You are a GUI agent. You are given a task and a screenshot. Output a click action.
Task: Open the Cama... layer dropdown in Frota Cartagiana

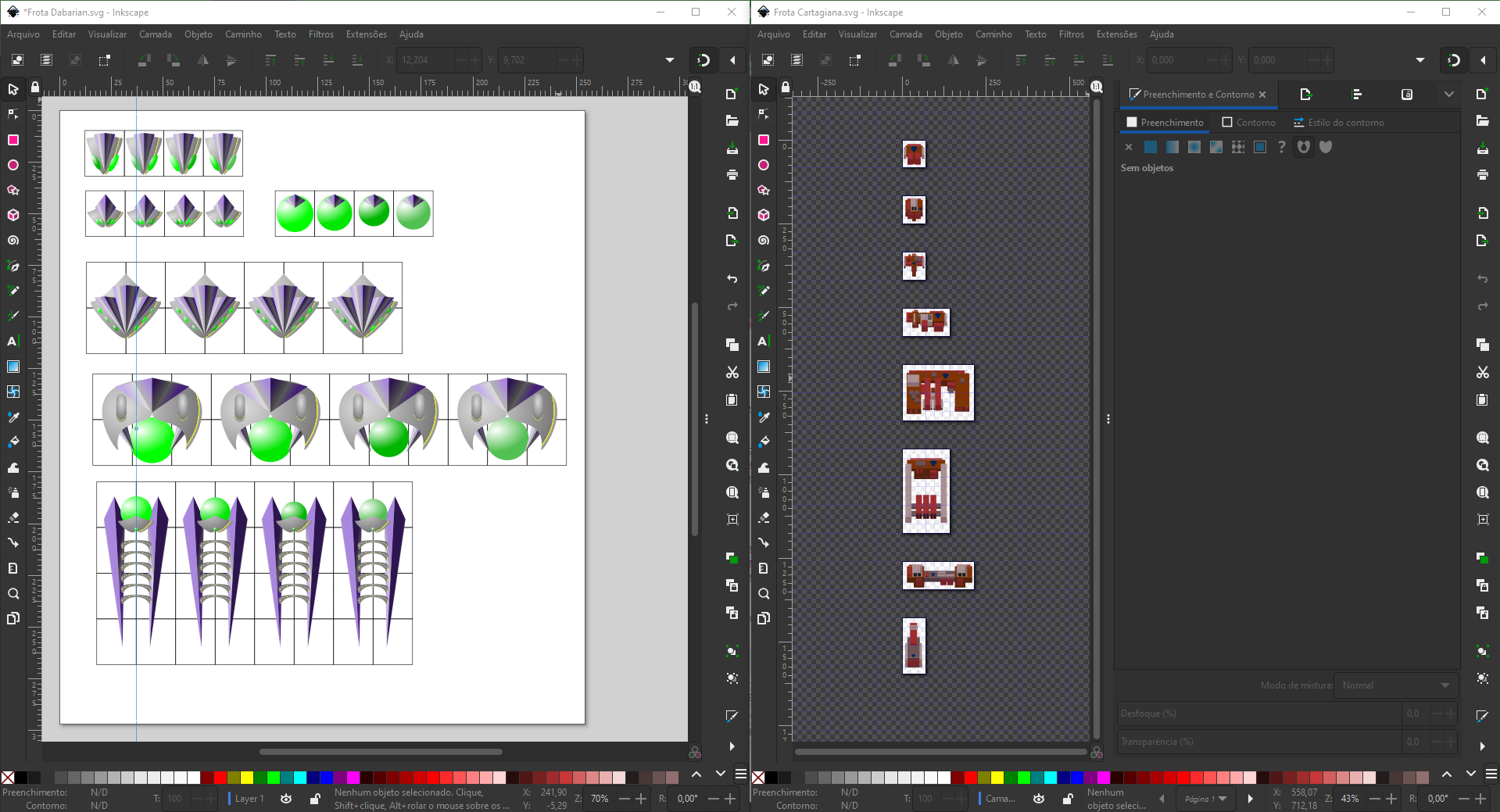click(x=998, y=799)
